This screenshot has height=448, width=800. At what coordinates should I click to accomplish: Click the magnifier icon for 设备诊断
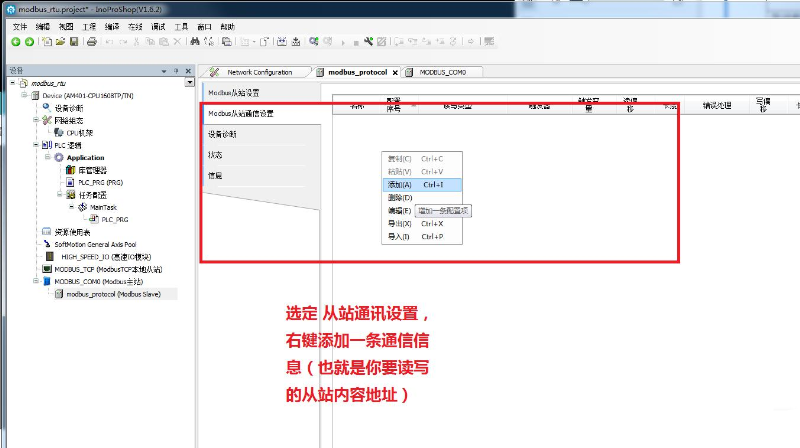pyautogui.click(x=47, y=108)
